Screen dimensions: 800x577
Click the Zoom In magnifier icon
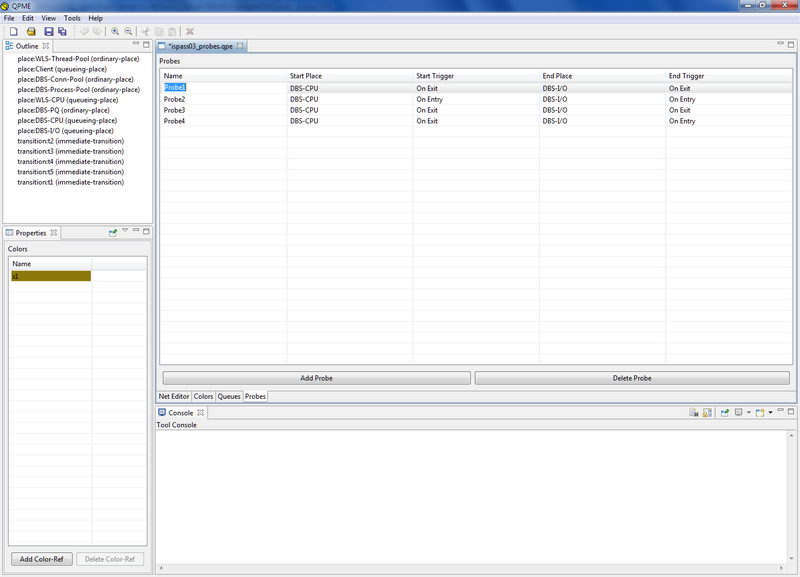coord(115,32)
